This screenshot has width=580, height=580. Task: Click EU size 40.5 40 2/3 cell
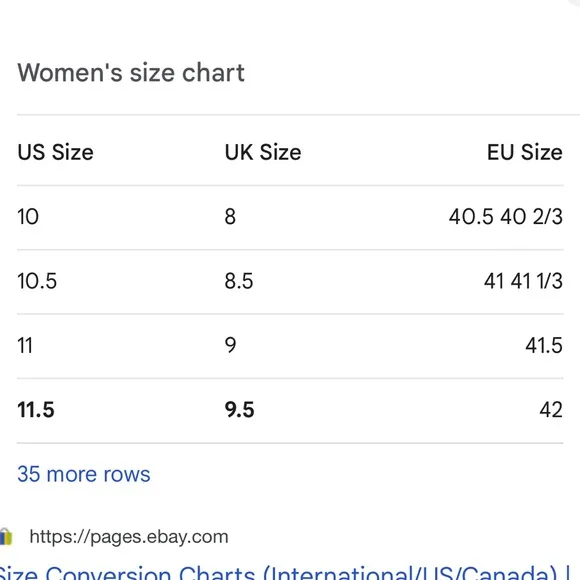pyautogui.click(x=506, y=216)
